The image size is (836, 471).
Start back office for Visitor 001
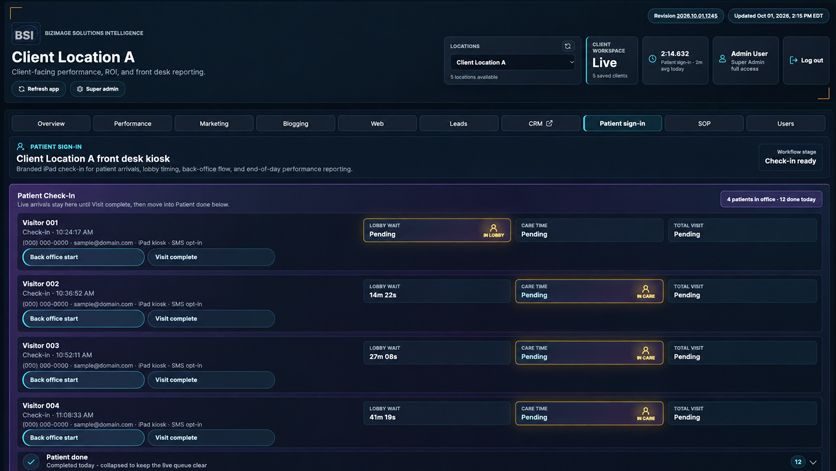coord(83,257)
